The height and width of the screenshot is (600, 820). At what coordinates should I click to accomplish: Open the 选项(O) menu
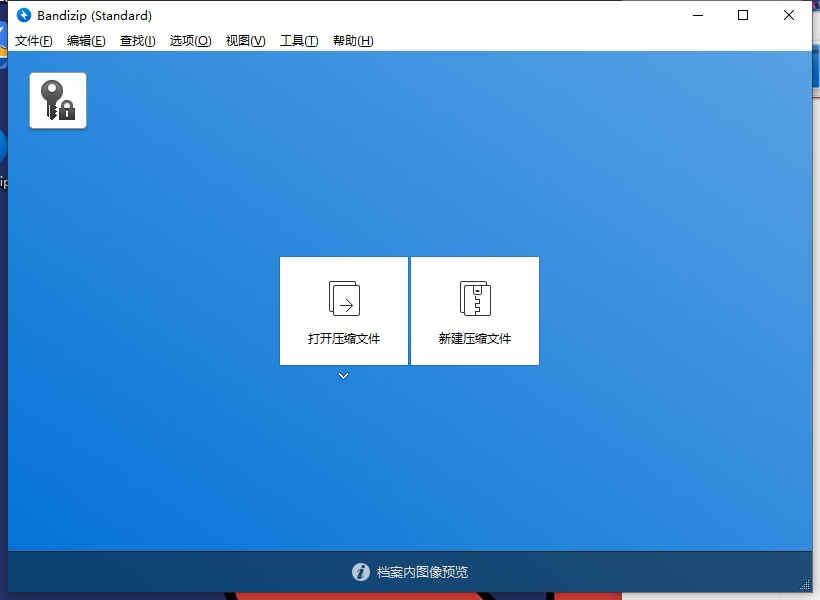point(190,41)
